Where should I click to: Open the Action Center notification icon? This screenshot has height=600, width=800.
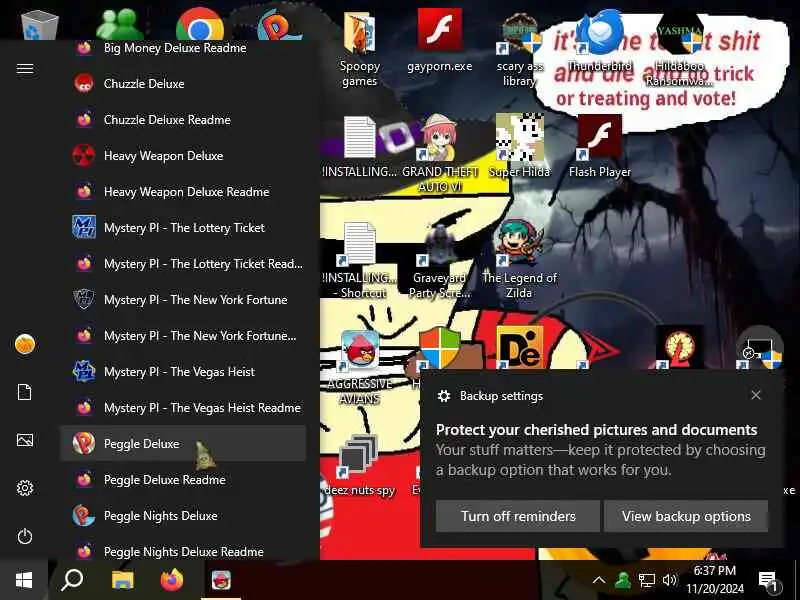tap(767, 580)
